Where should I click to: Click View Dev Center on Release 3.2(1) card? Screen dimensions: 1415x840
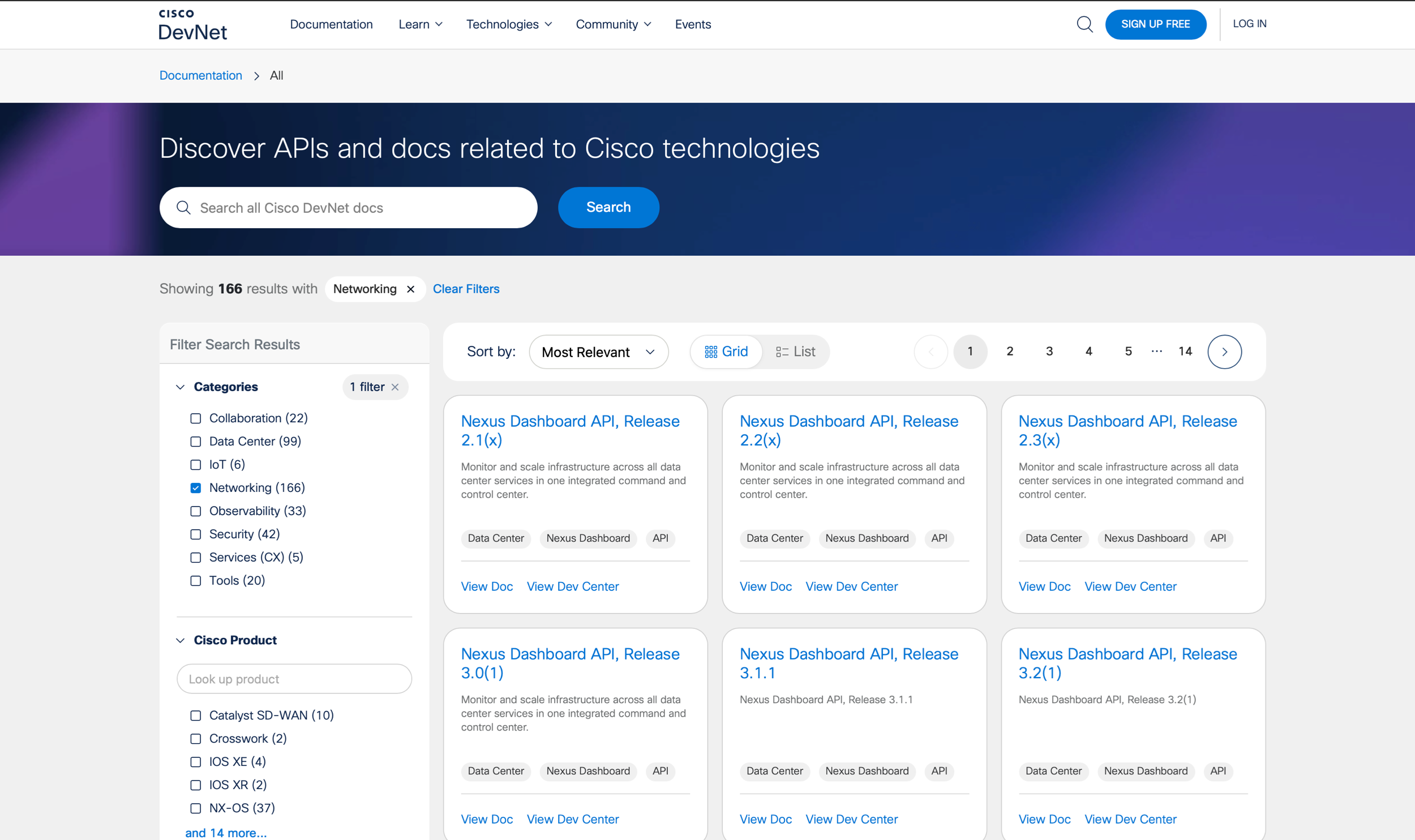[1130, 819]
